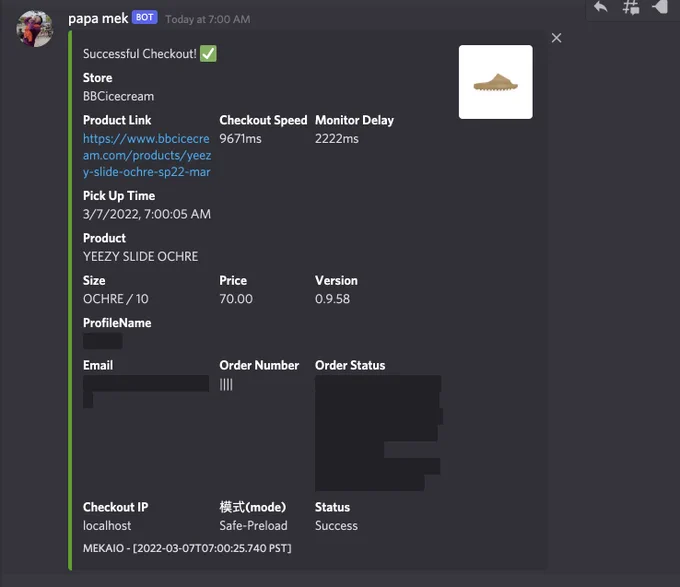680x587 pixels.
Task: Dismiss the embed with the X icon
Action: tap(556, 38)
